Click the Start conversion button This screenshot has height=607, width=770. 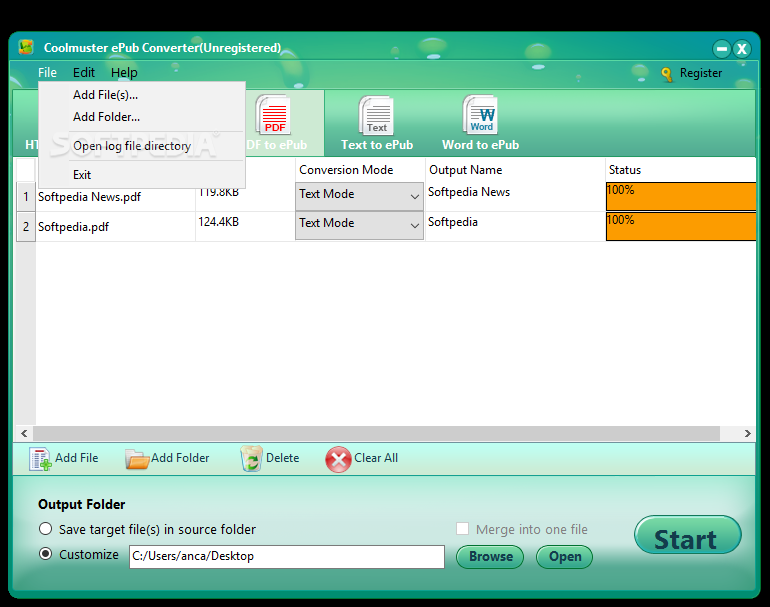tap(688, 535)
